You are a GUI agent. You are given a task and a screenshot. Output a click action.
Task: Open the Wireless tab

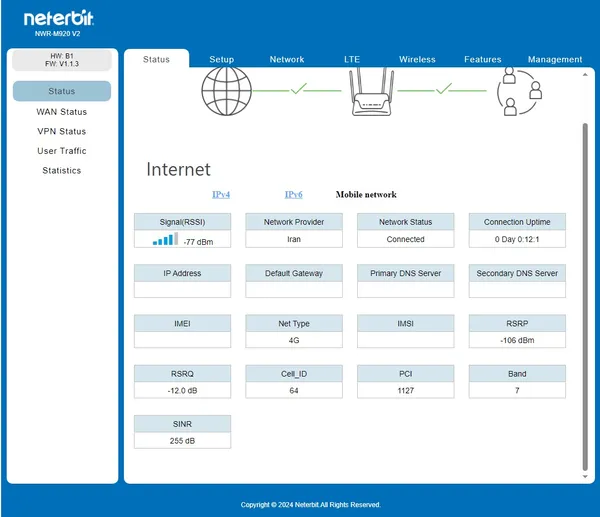coord(417,59)
